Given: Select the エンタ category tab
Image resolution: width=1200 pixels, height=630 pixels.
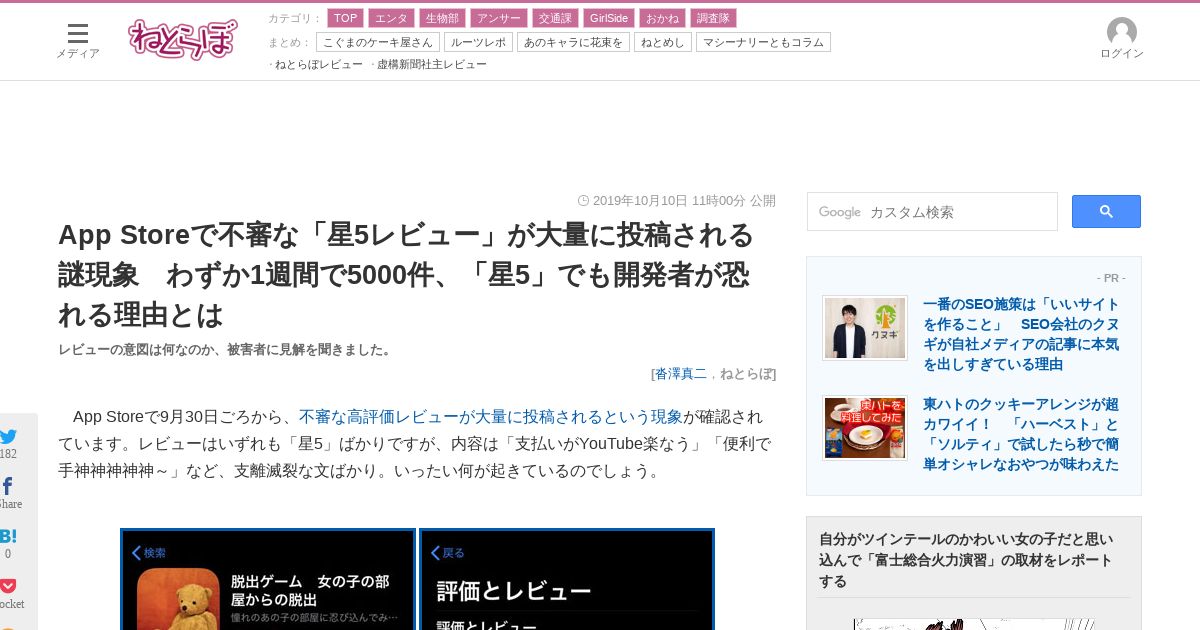Looking at the screenshot, I should click(391, 18).
